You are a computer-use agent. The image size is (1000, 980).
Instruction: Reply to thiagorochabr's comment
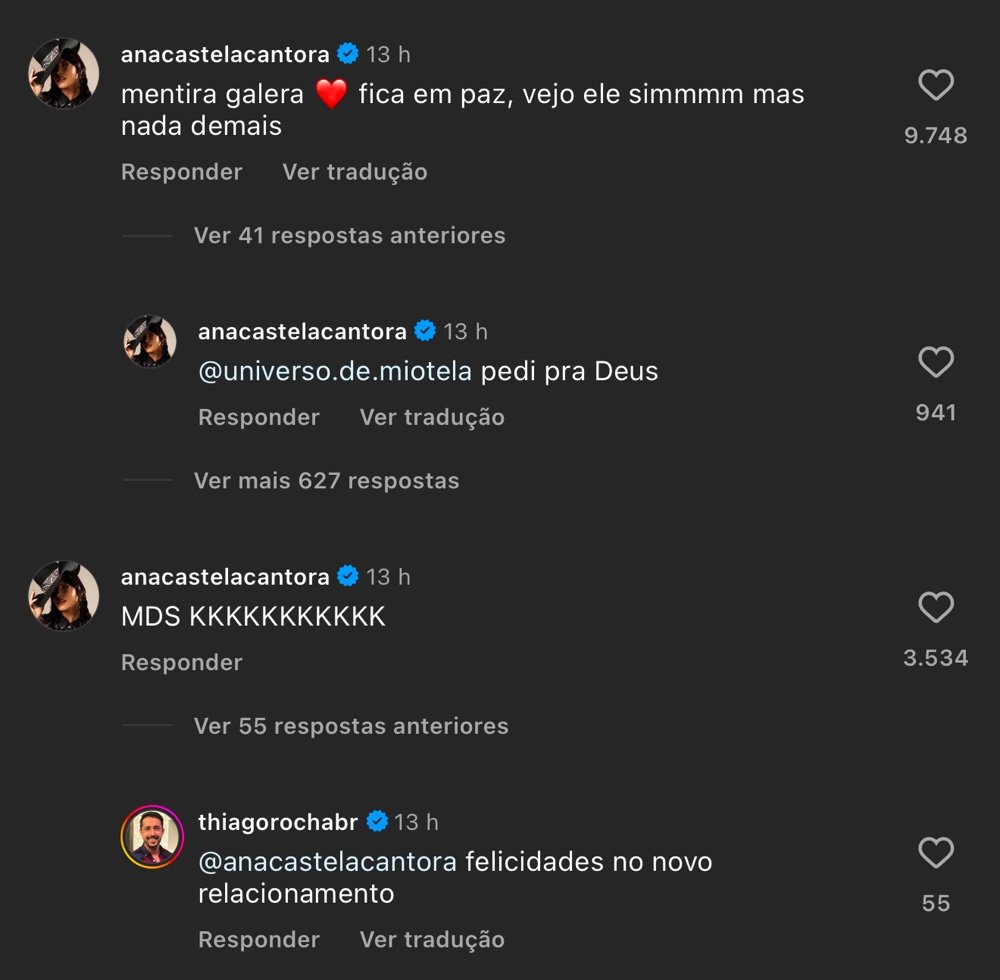(259, 940)
